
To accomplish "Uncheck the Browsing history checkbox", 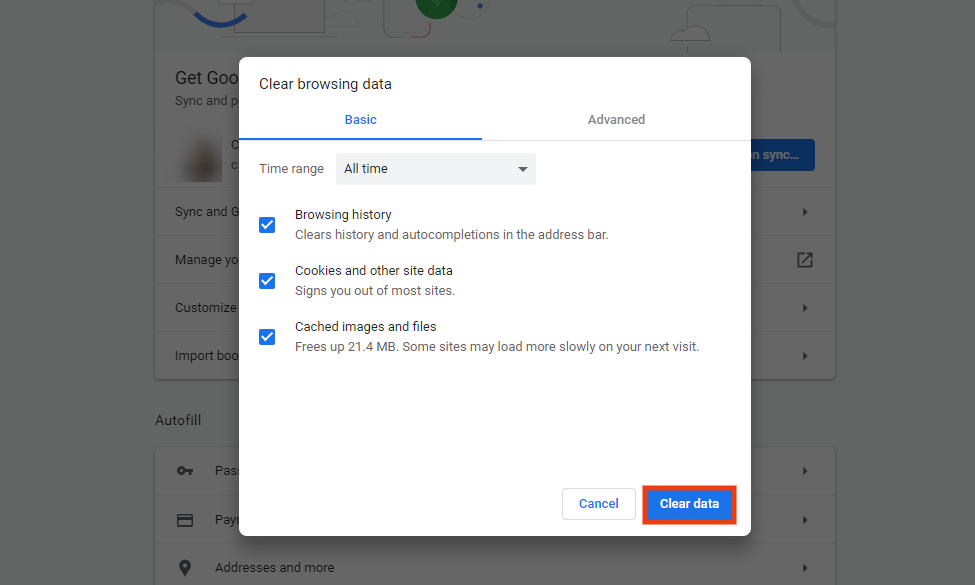I will coord(267,225).
